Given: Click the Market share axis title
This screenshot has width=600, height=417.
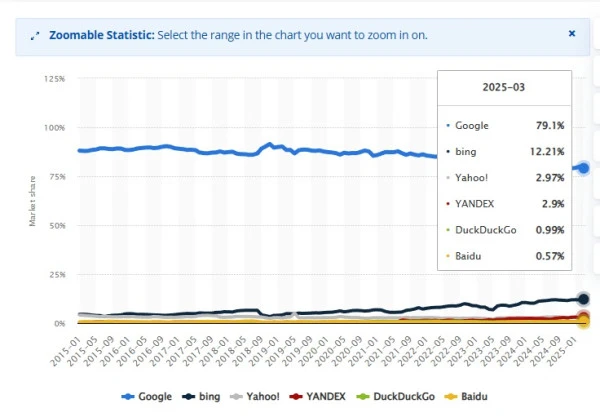Looking at the screenshot, I should coord(33,201).
